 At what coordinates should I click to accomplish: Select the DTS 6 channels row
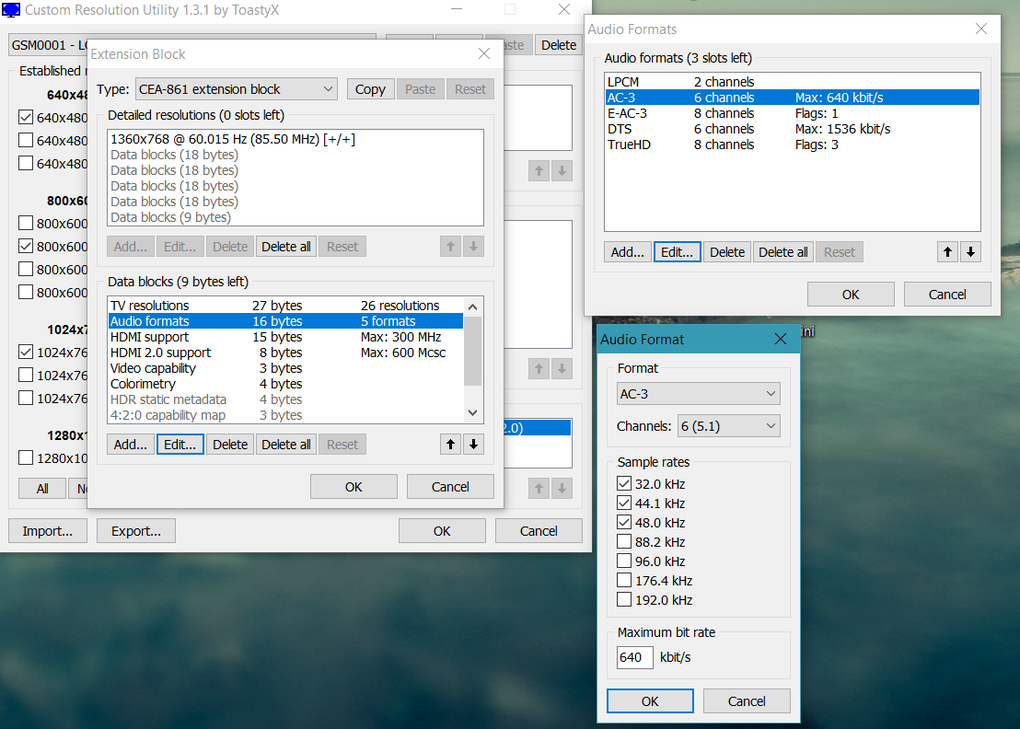(x=792, y=129)
